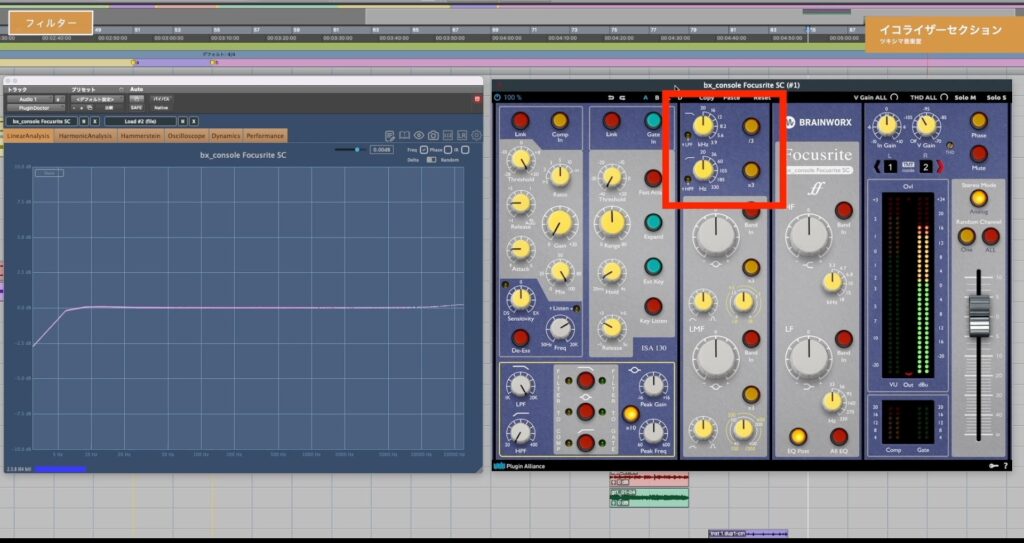Click the compressor Ratio knob
The image size is (1024, 543).
point(559,176)
